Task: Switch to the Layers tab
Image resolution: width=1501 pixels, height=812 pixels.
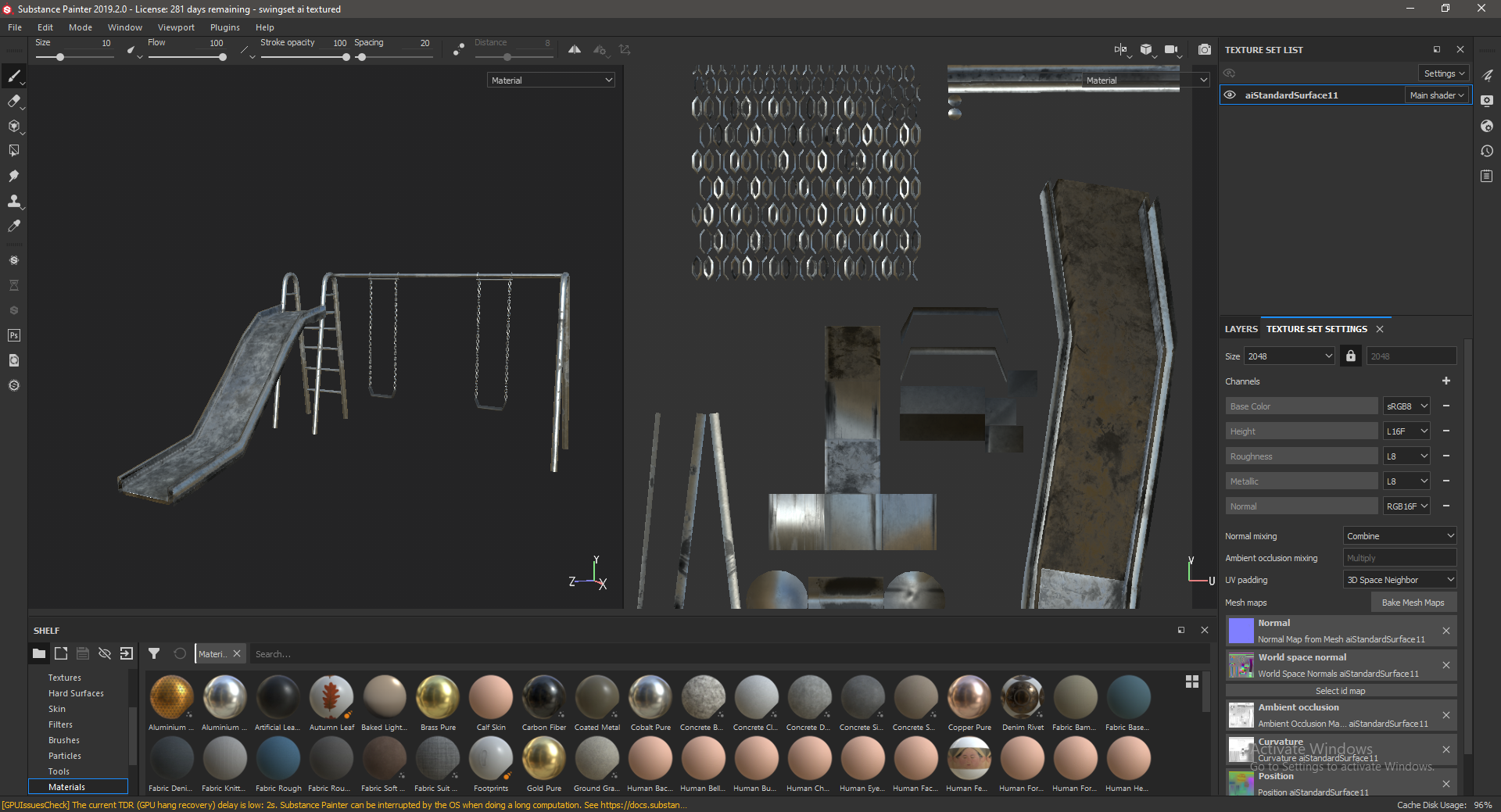Action: click(x=1241, y=329)
